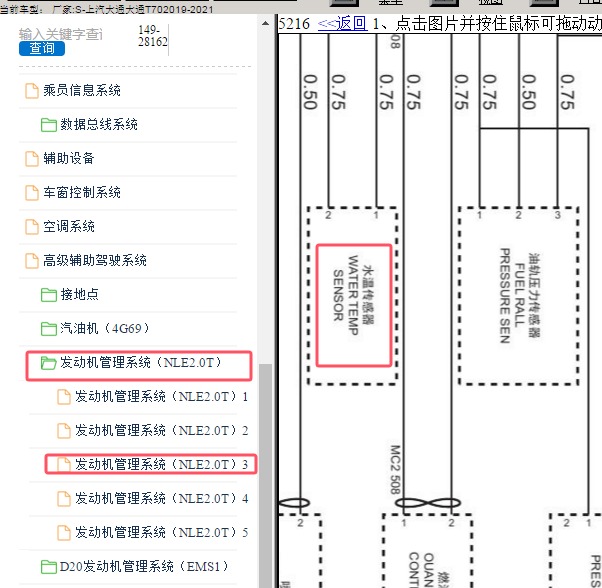Viewport: 602px width, 588px height.
Task: Click the 149-28162 text beside search
Action: click(152, 36)
